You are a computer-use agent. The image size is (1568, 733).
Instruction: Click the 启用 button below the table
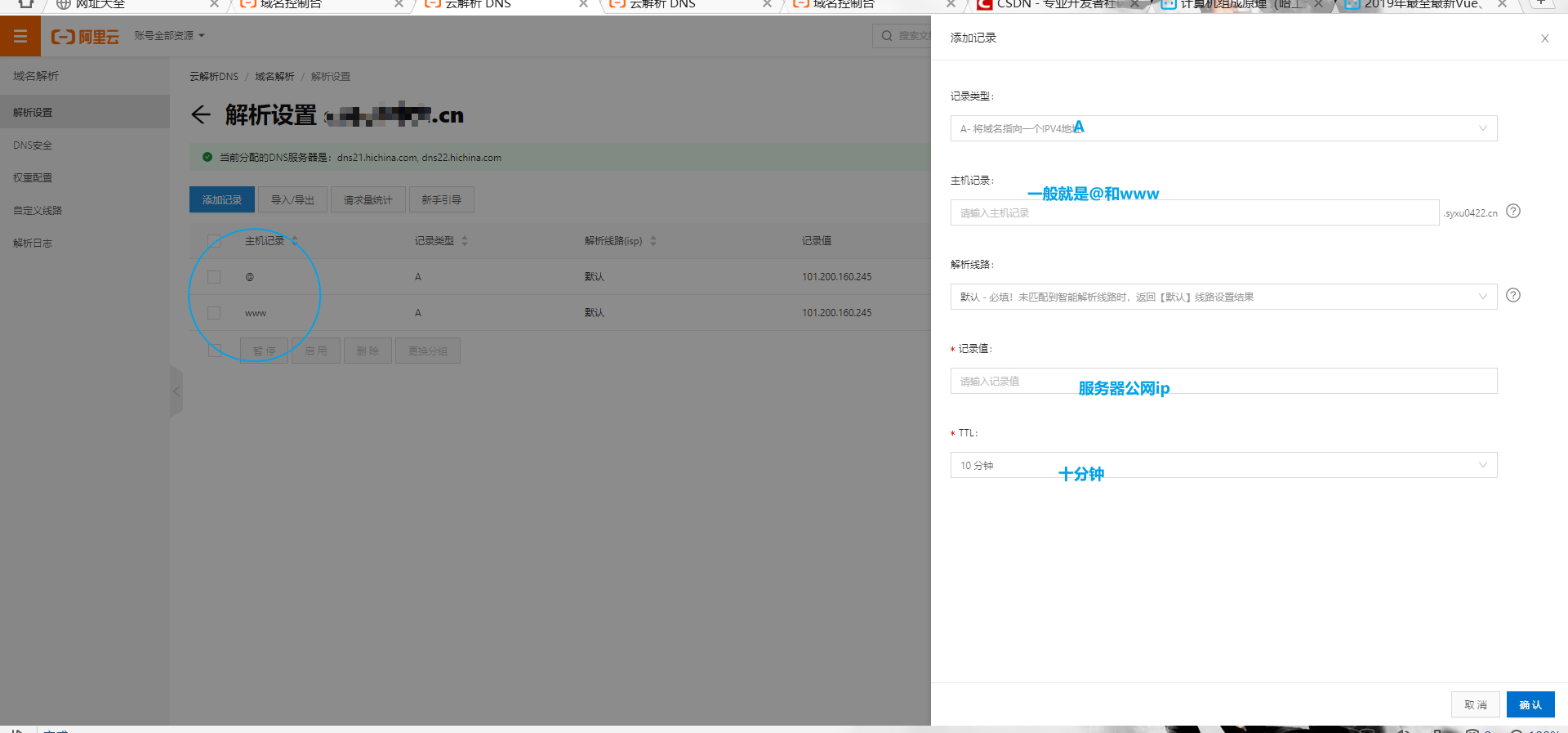(x=316, y=351)
